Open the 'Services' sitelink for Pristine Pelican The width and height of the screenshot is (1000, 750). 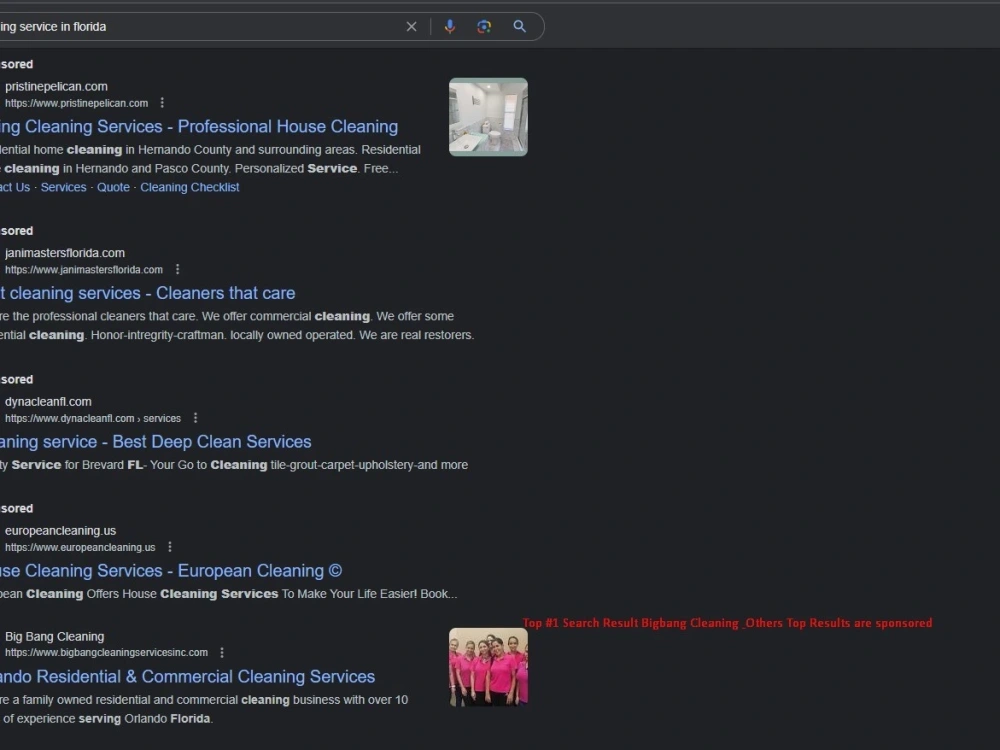63,187
